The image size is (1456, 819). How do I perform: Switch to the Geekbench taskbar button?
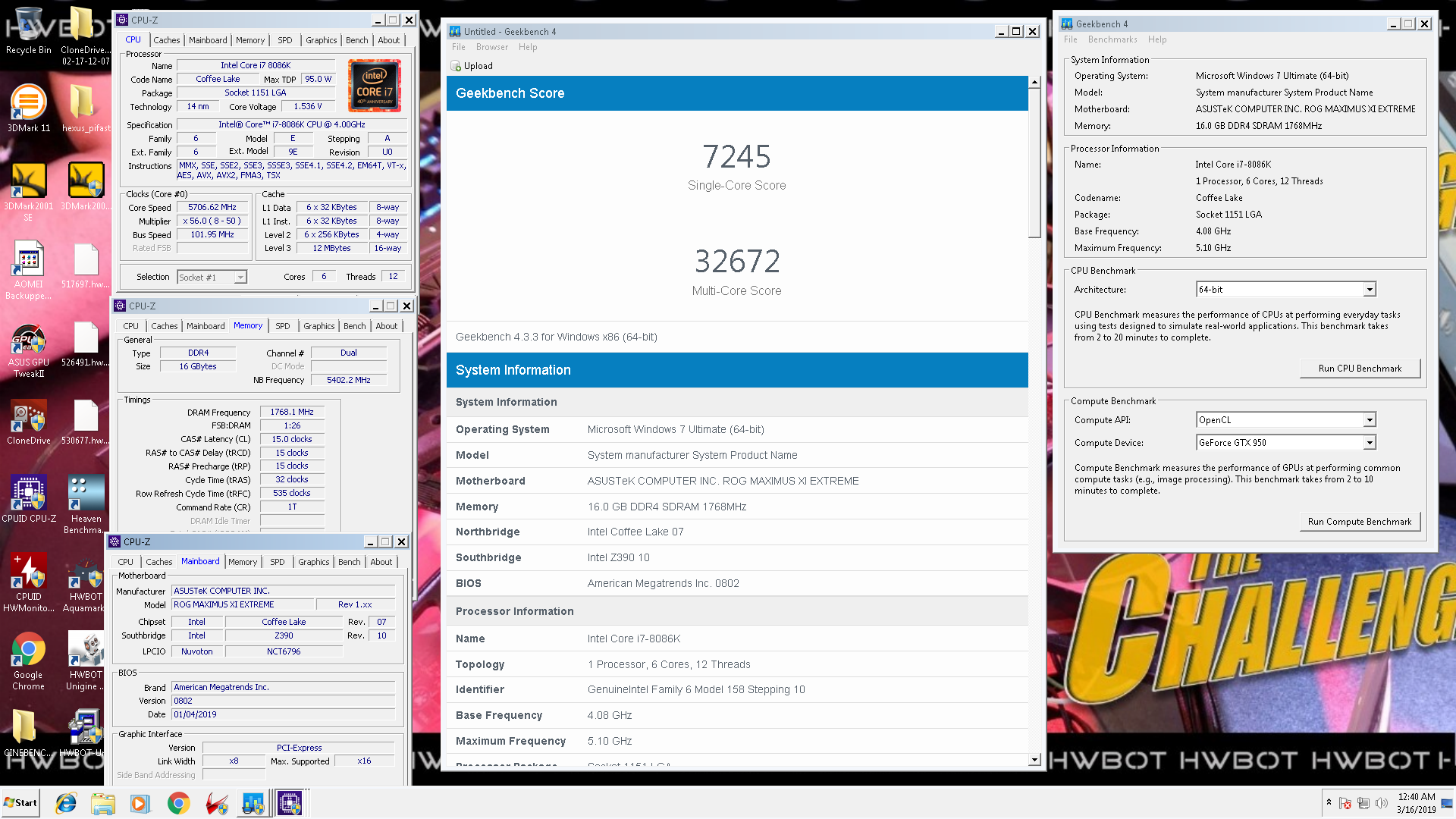tap(253, 803)
